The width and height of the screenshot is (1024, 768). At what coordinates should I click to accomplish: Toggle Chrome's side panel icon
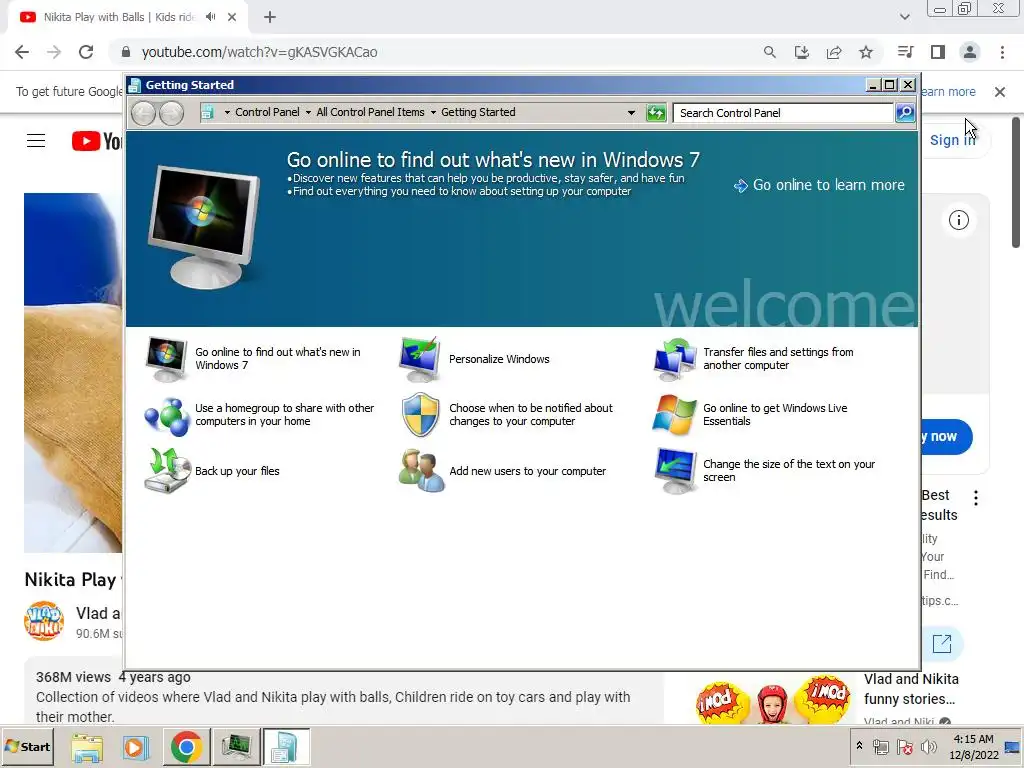[x=938, y=52]
